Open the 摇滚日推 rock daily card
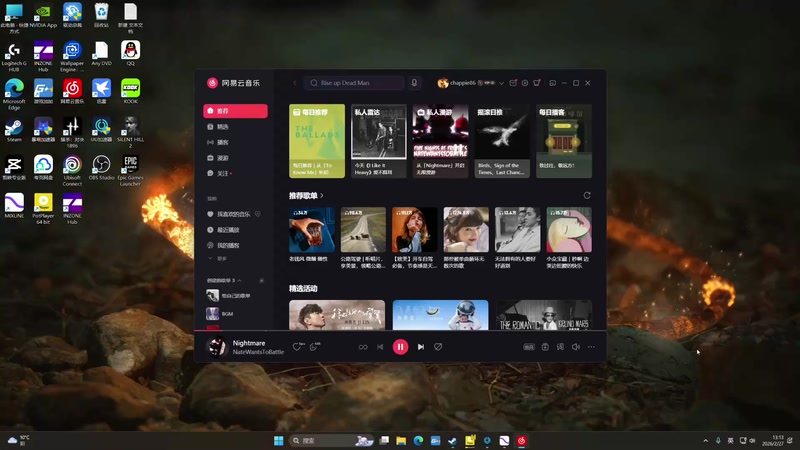The height and width of the screenshot is (450, 800). point(502,141)
